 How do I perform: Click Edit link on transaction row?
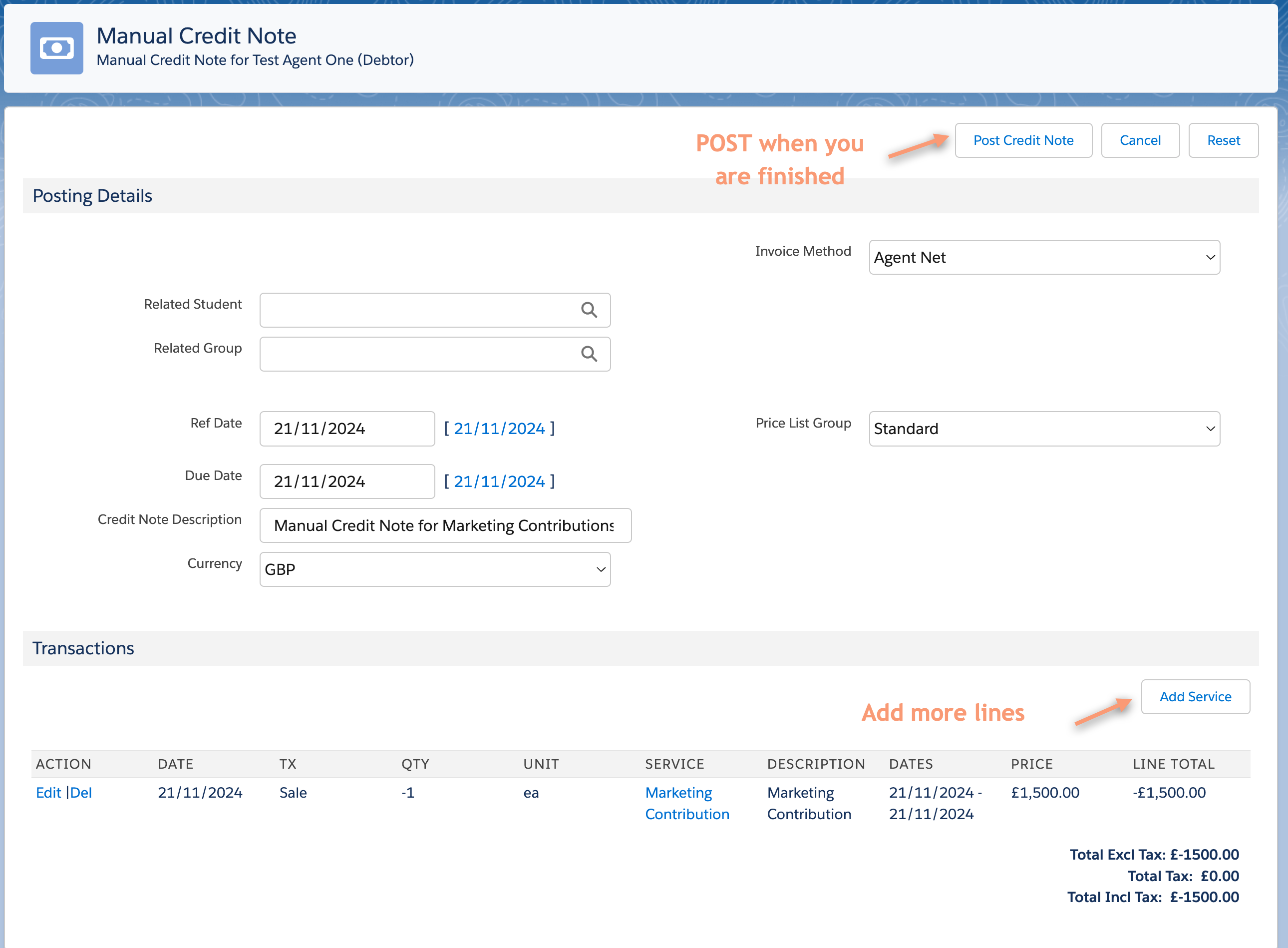48,793
